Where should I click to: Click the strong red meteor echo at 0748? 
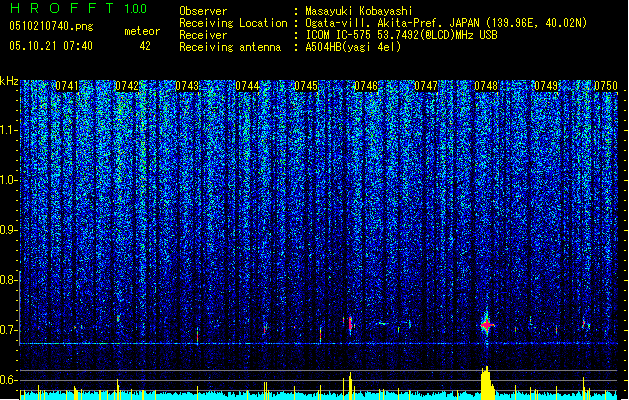click(x=487, y=325)
